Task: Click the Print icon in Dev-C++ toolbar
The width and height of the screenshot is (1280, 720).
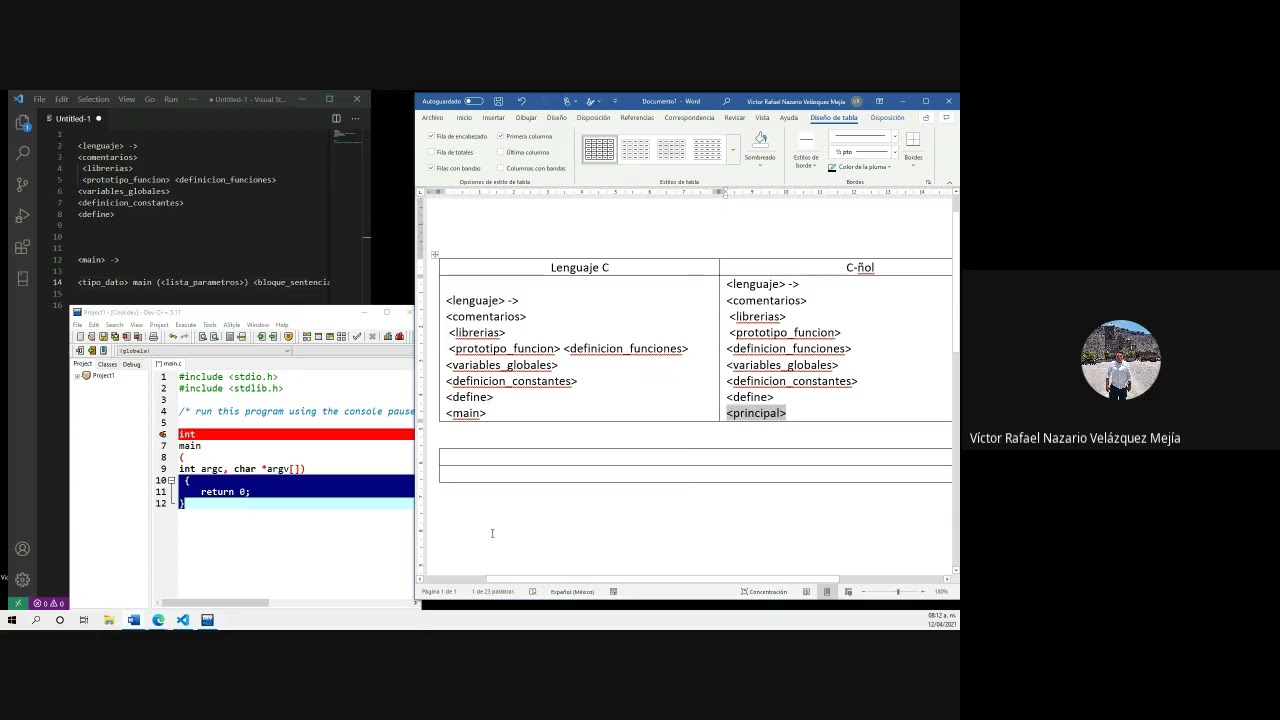Action: 153,336
